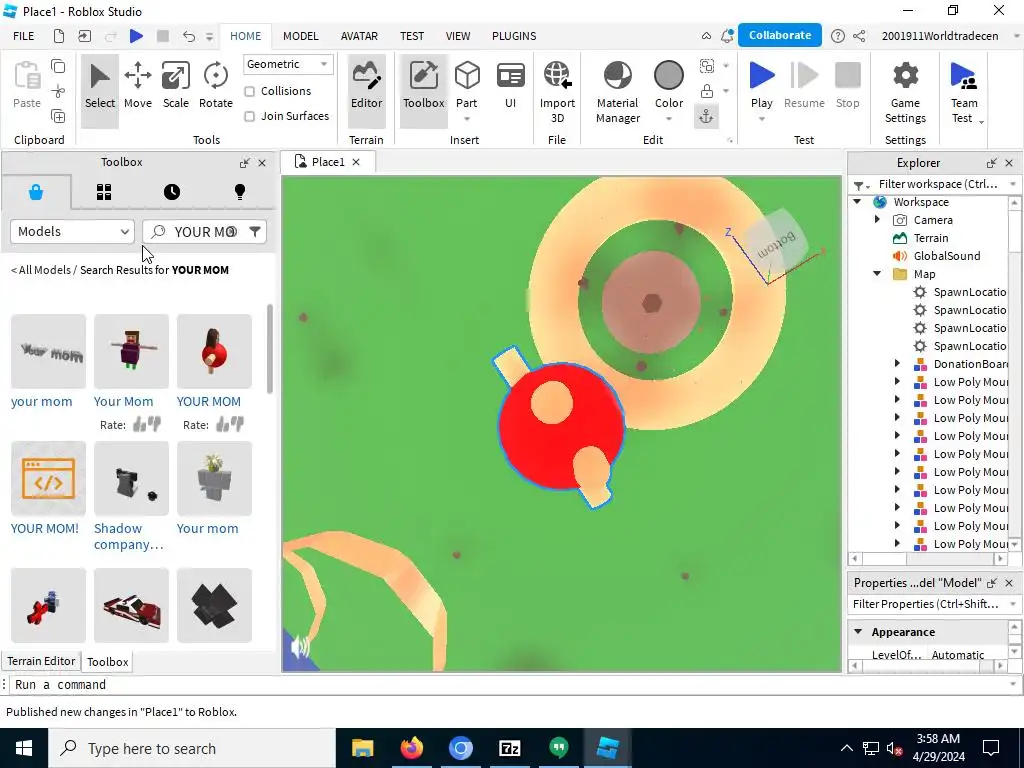Pick the Rotate tool
This screenshot has height=768, width=1024.
216,86
